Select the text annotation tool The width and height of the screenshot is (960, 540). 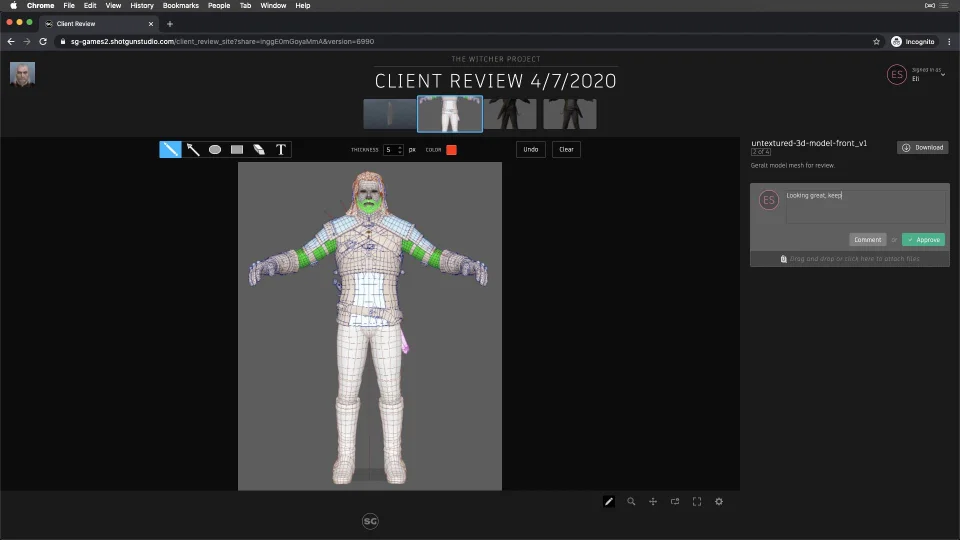[281, 149]
